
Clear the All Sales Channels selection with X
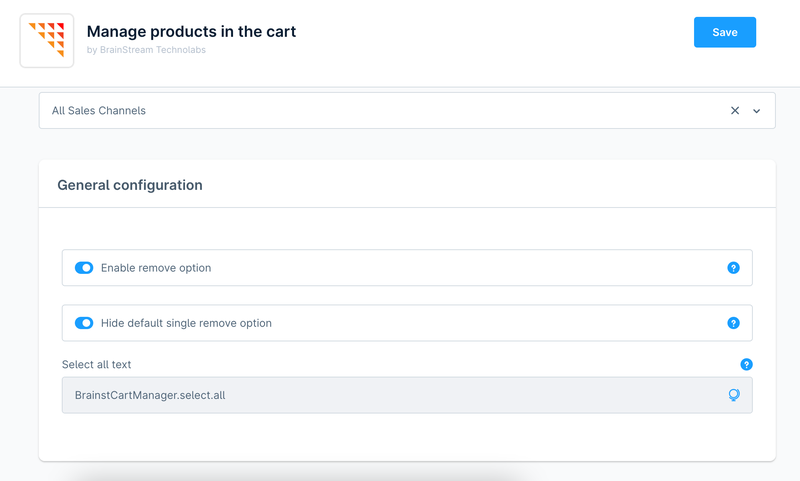coord(735,111)
